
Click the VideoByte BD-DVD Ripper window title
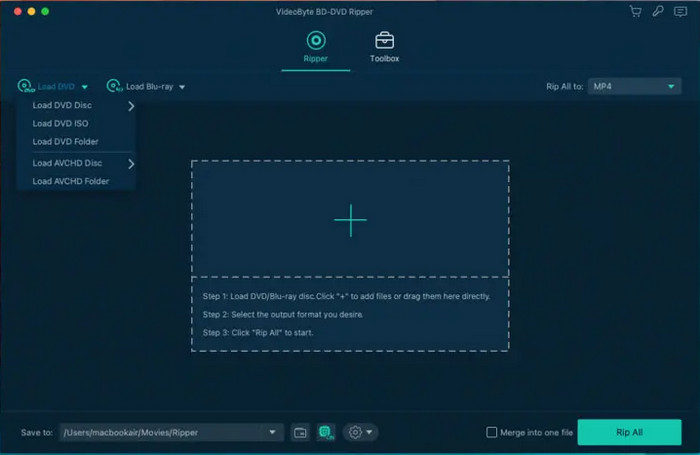coord(324,12)
